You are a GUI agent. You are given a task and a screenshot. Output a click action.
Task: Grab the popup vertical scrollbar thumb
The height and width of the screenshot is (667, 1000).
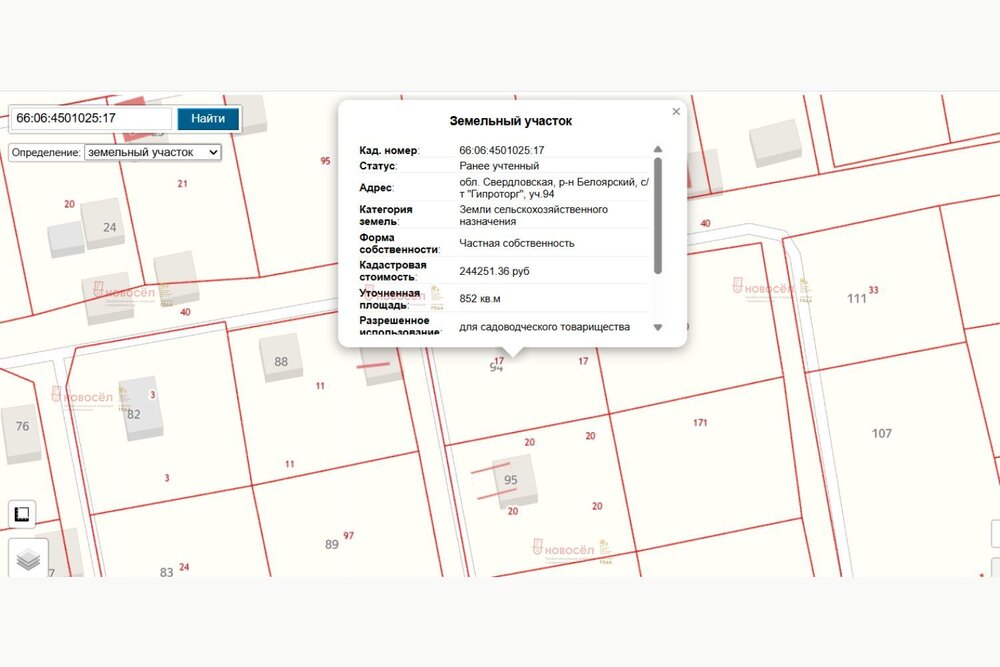click(x=657, y=214)
